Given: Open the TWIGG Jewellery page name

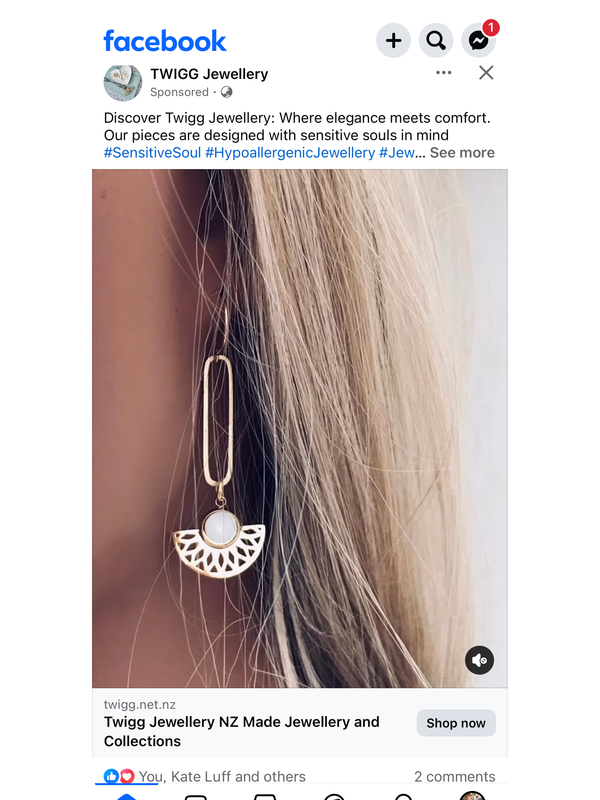Looking at the screenshot, I should (209, 74).
